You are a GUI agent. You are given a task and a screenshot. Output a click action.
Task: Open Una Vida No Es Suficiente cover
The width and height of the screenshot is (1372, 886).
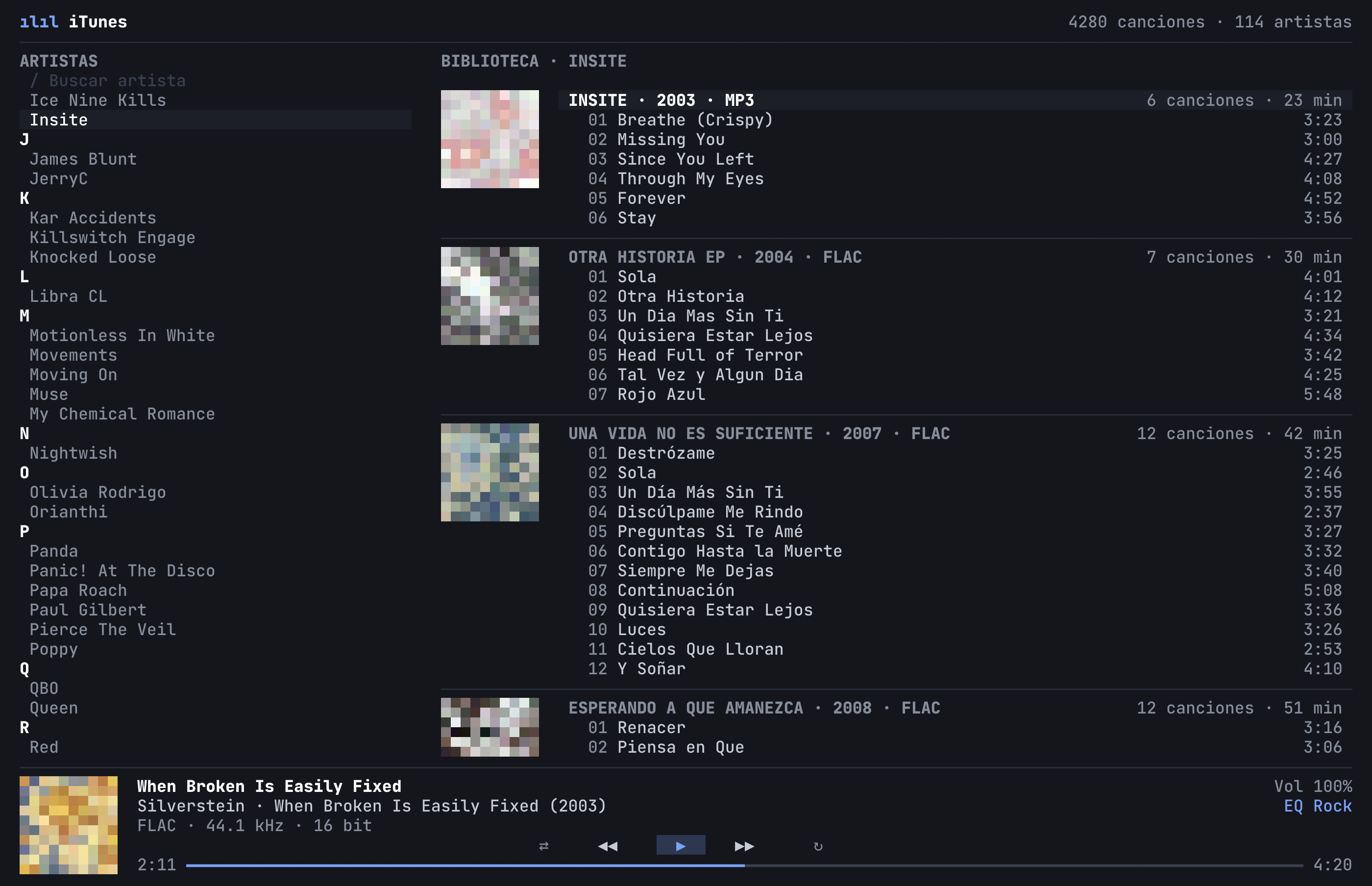(x=490, y=472)
